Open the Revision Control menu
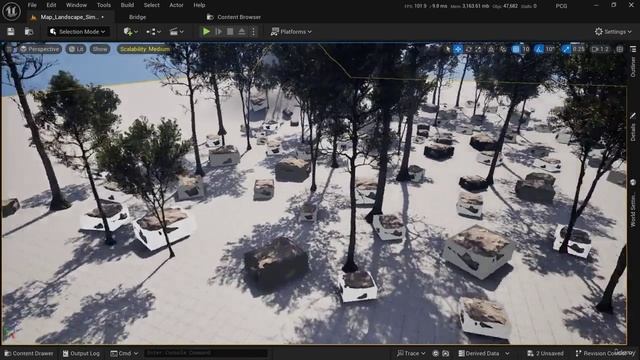 click(605, 353)
